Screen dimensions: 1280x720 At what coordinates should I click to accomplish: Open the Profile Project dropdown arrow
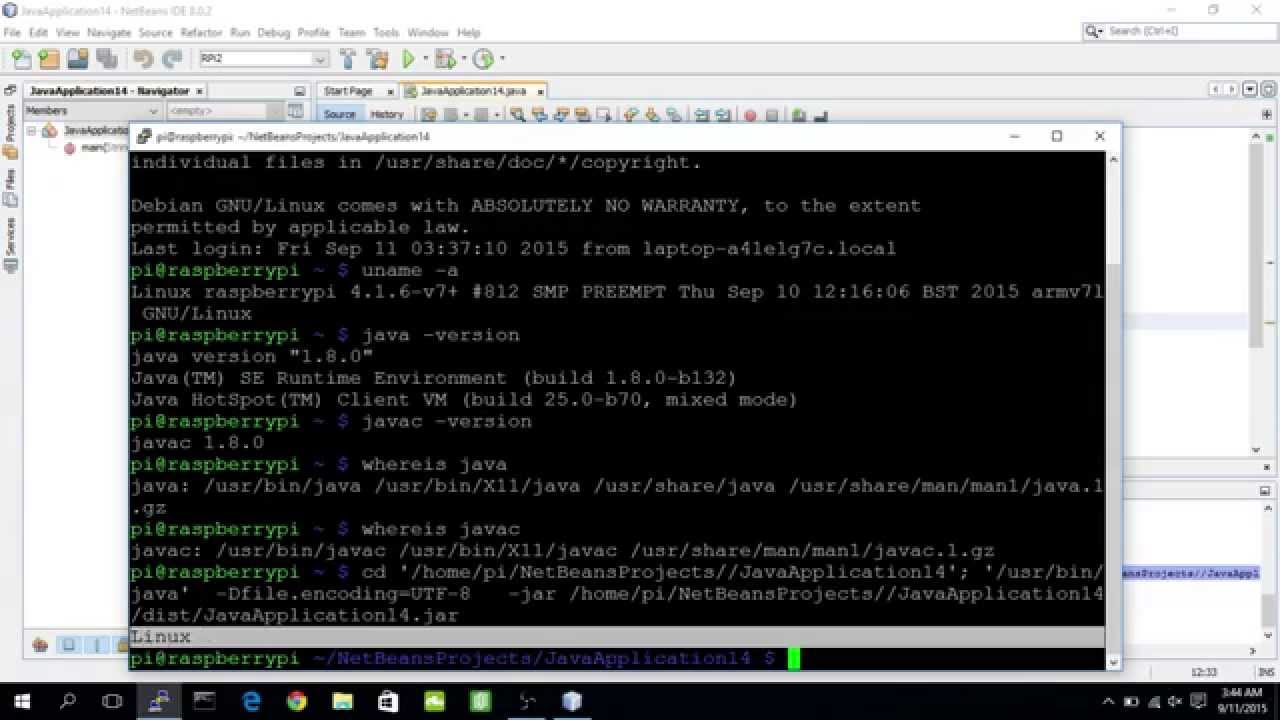tap(502, 59)
